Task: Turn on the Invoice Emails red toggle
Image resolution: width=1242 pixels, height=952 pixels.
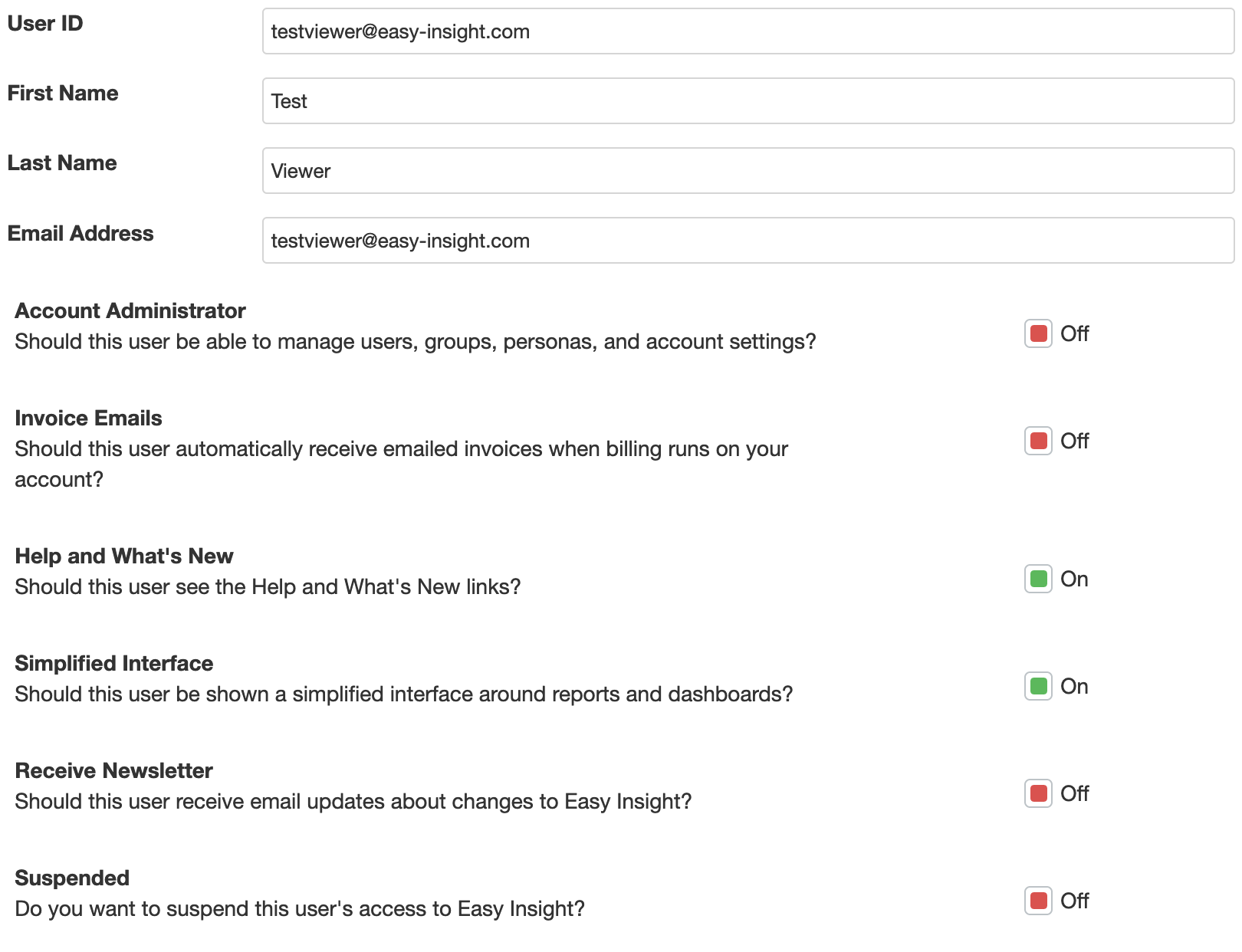Action: coord(1038,442)
